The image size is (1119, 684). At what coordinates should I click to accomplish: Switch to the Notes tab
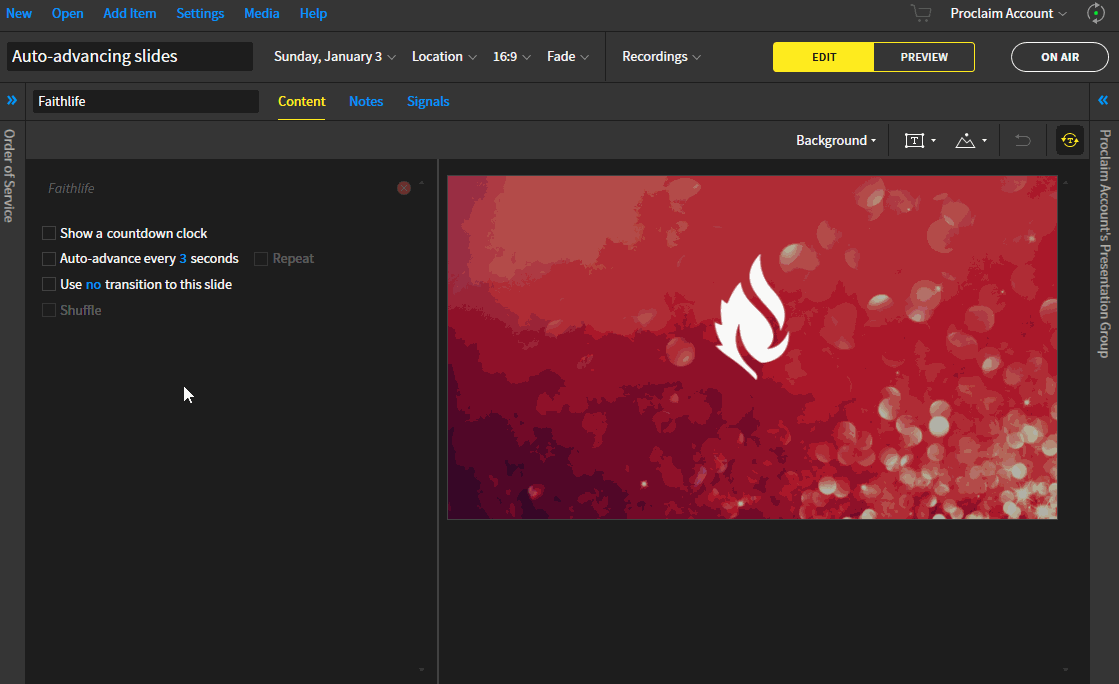366,101
